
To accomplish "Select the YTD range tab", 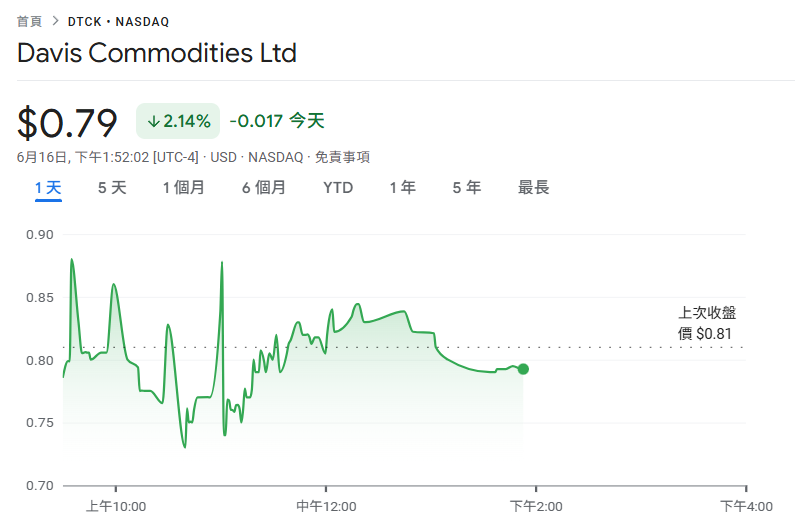I will coord(338,187).
